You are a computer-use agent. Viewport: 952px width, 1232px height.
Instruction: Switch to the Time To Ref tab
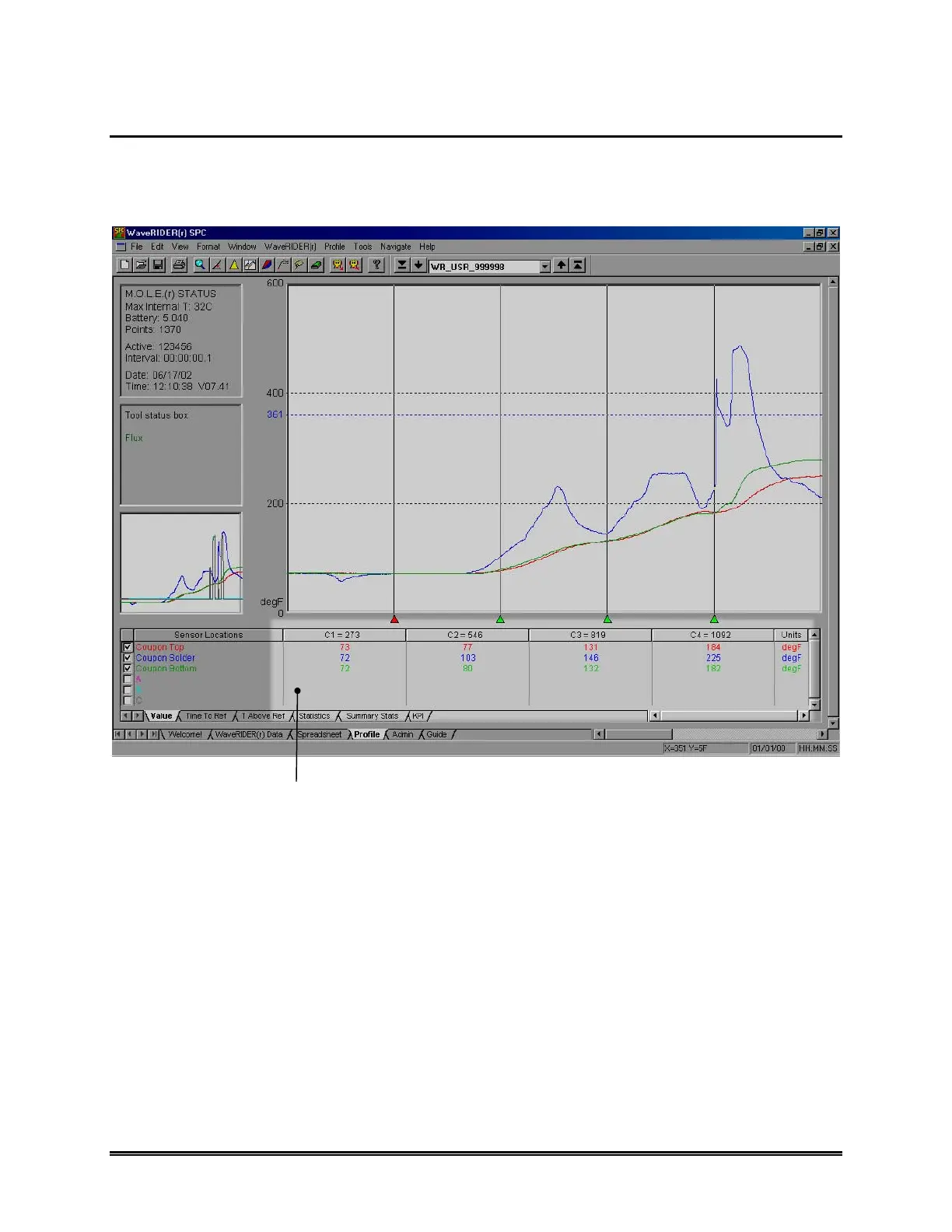pos(206,716)
